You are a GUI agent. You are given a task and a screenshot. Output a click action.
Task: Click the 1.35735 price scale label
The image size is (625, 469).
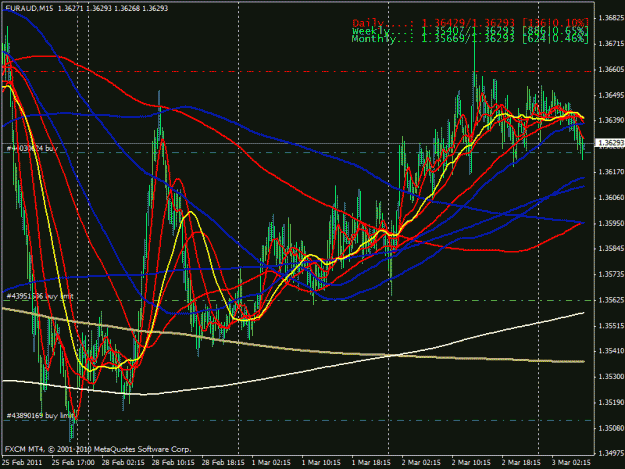pyautogui.click(x=611, y=275)
